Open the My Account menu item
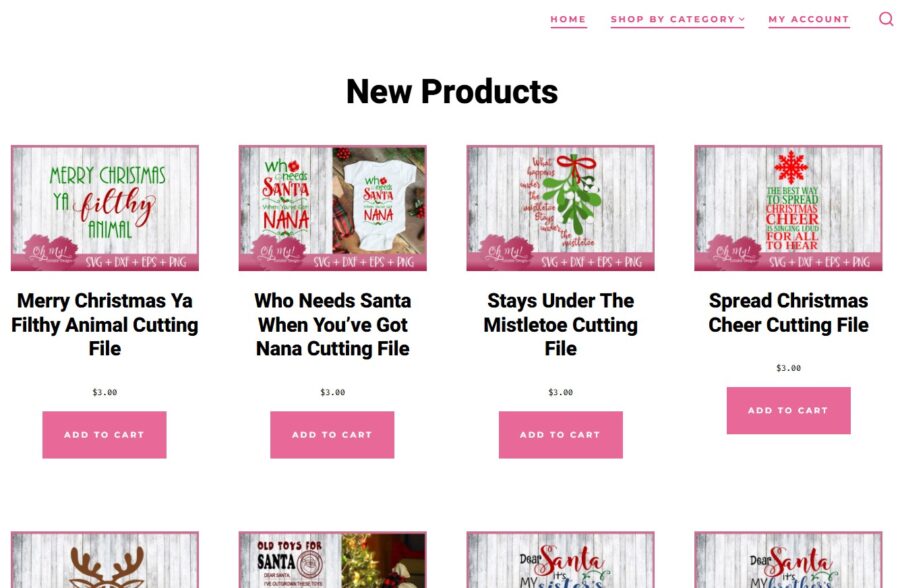This screenshot has width=900, height=588. tap(809, 20)
